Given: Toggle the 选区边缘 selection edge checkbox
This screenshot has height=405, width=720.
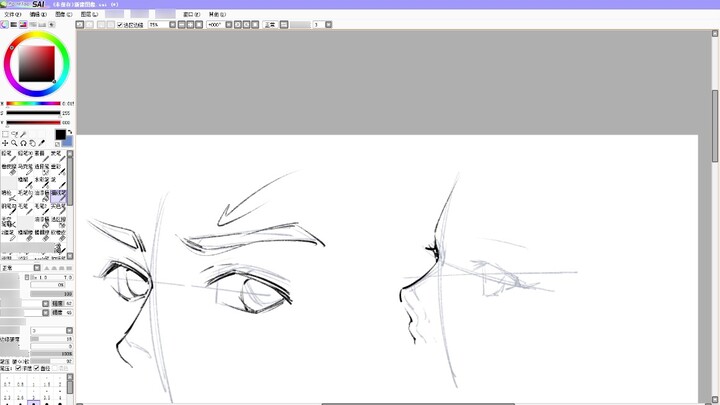Looking at the screenshot, I should [x=120, y=25].
